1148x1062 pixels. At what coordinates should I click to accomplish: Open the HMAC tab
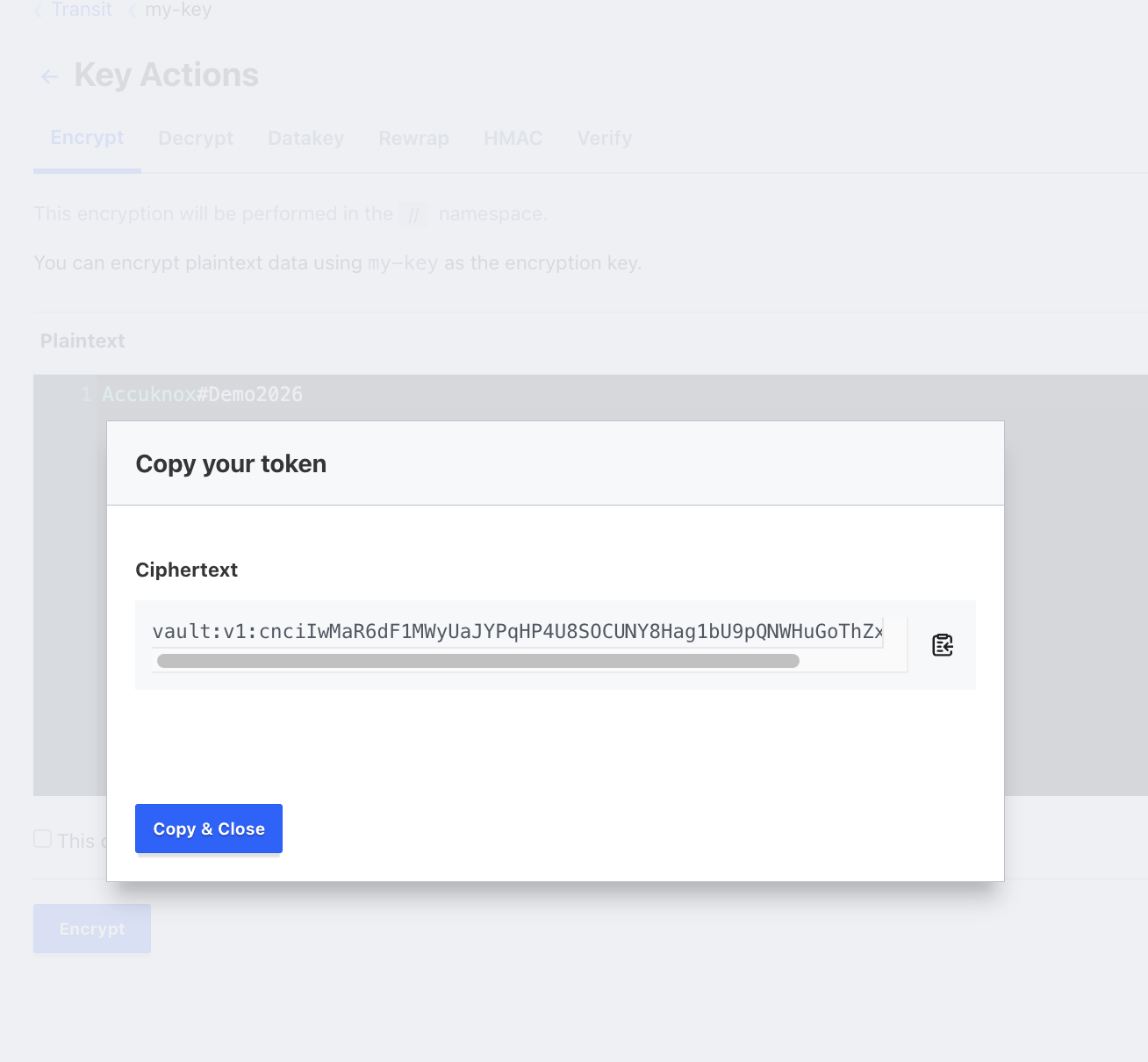pos(513,138)
